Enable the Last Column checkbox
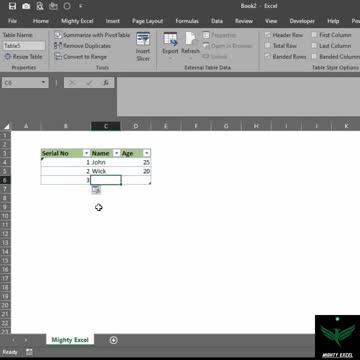 (x=314, y=46)
